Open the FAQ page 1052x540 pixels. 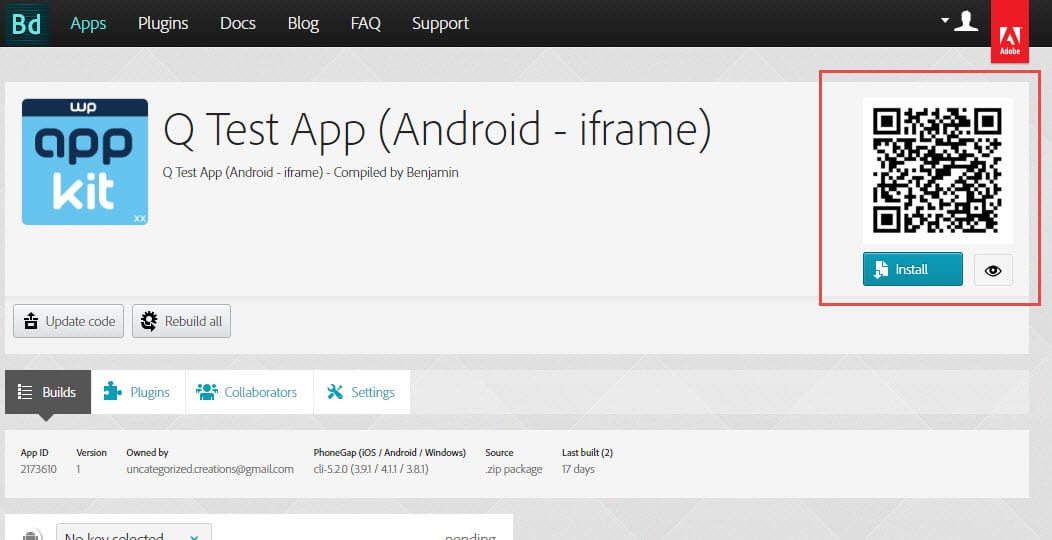pos(366,23)
